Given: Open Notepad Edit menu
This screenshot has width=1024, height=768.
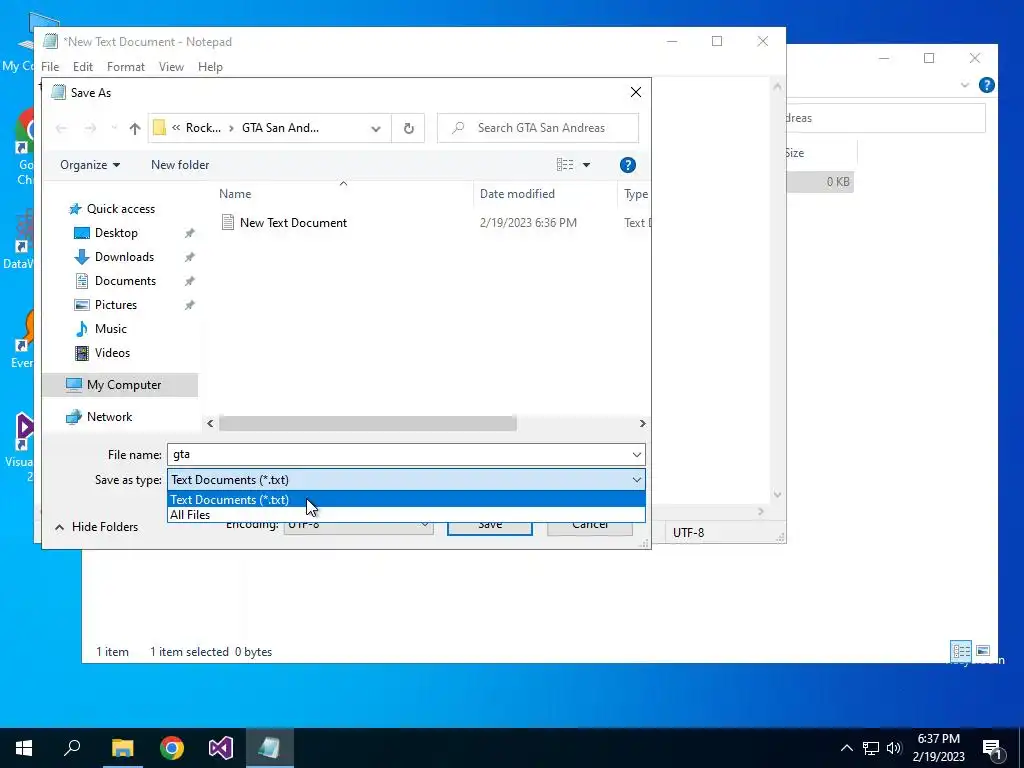Looking at the screenshot, I should point(83,67).
